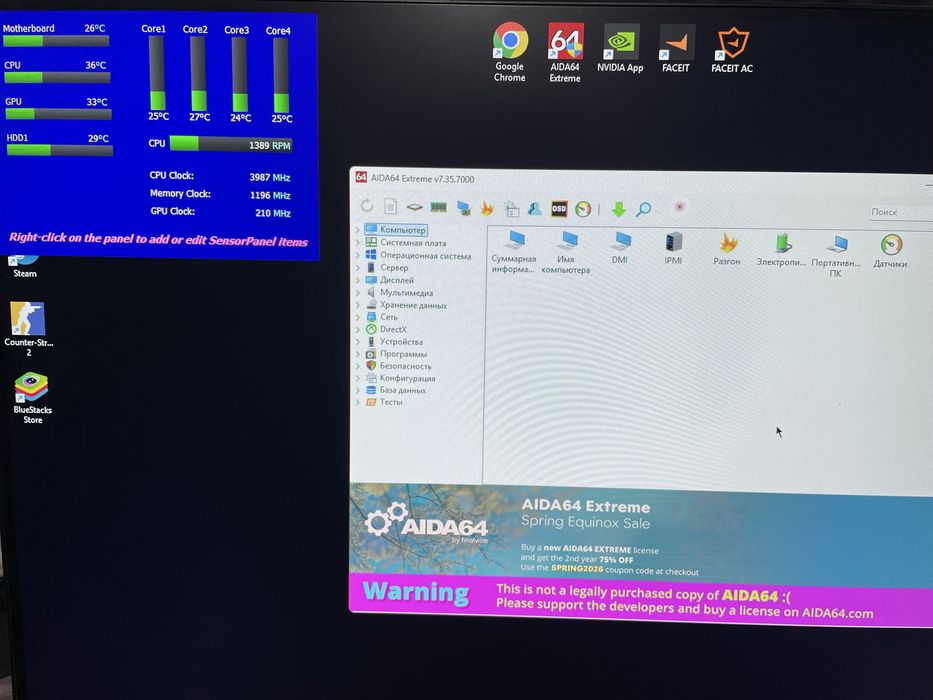This screenshot has height=700, width=933.
Task: Expand the Дисплей tree arrow
Action: (x=358, y=280)
